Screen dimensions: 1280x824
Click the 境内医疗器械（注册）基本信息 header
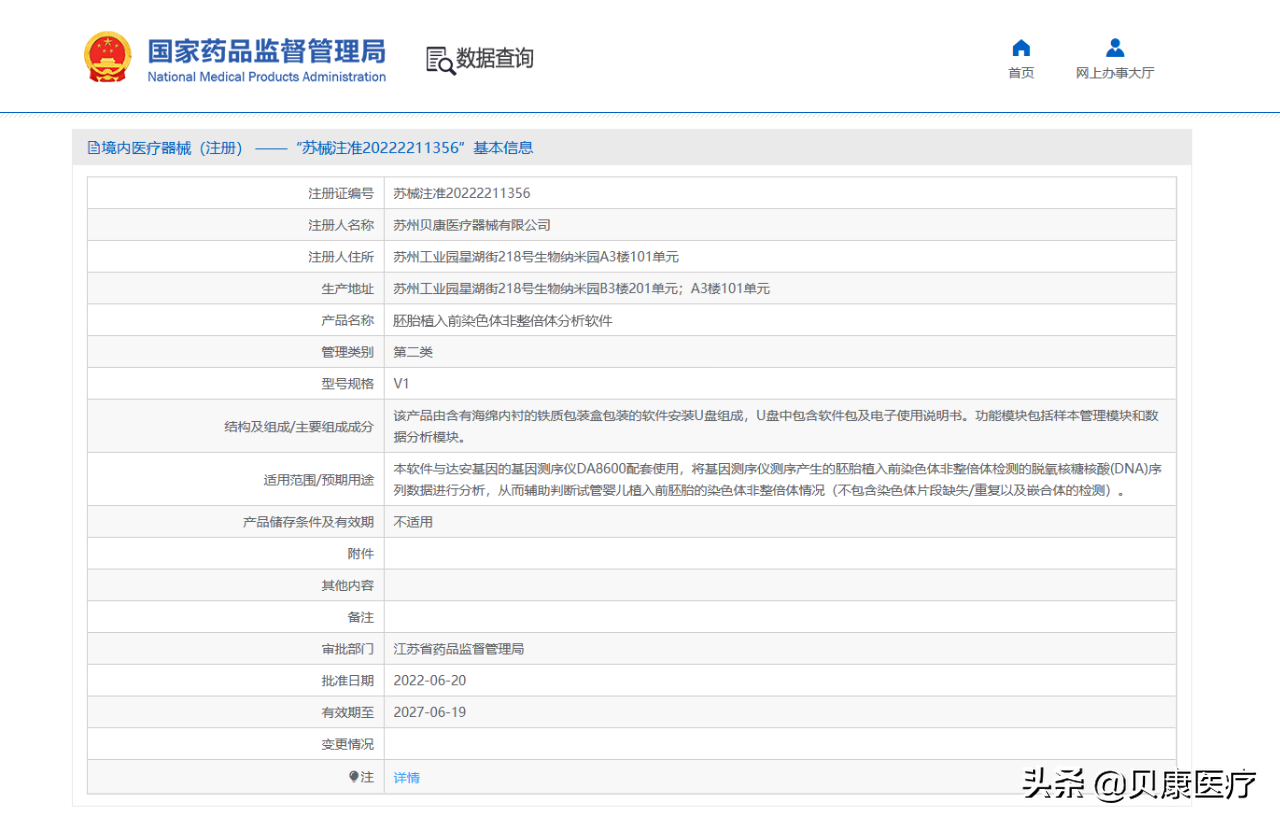click(317, 148)
